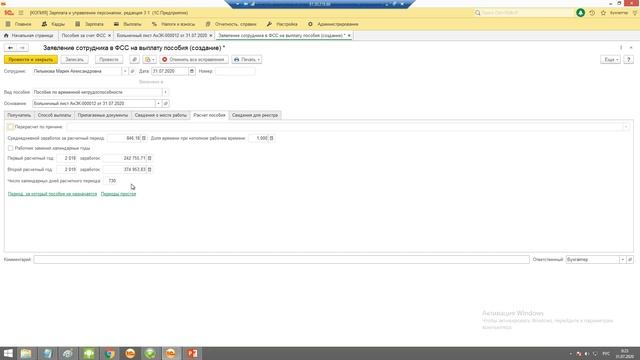640x360 pixels.
Task: Open the Выплаты menu
Action: (128, 24)
